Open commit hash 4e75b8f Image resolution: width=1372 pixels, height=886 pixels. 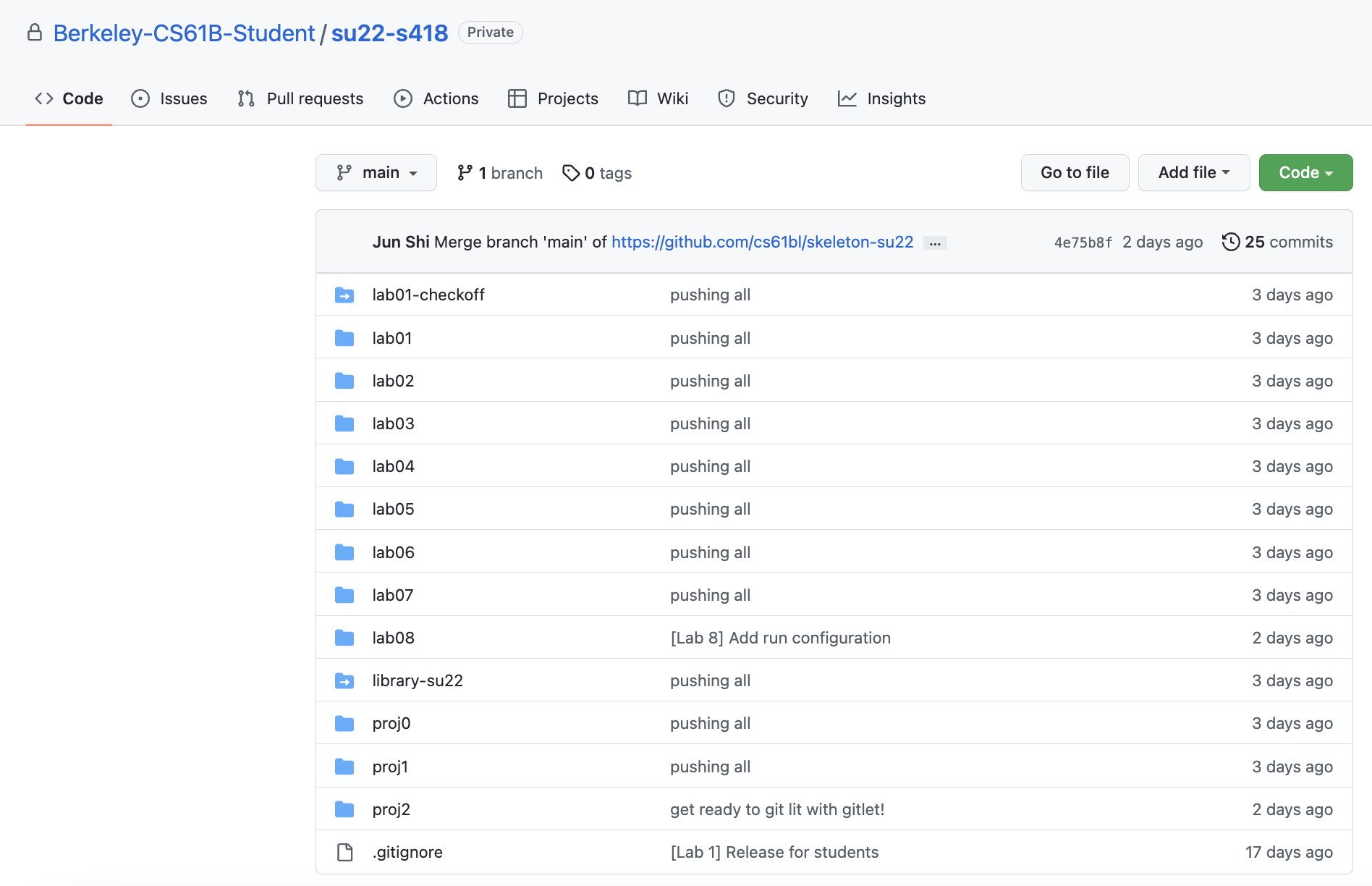pos(1083,242)
